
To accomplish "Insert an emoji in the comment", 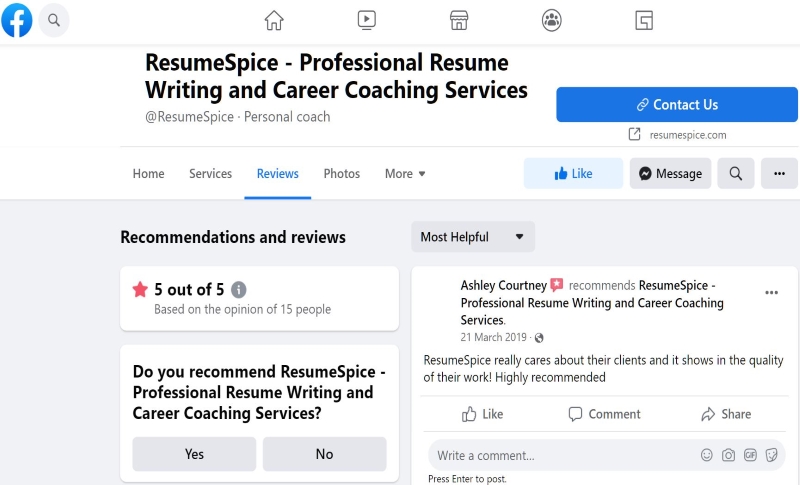I will (707, 455).
